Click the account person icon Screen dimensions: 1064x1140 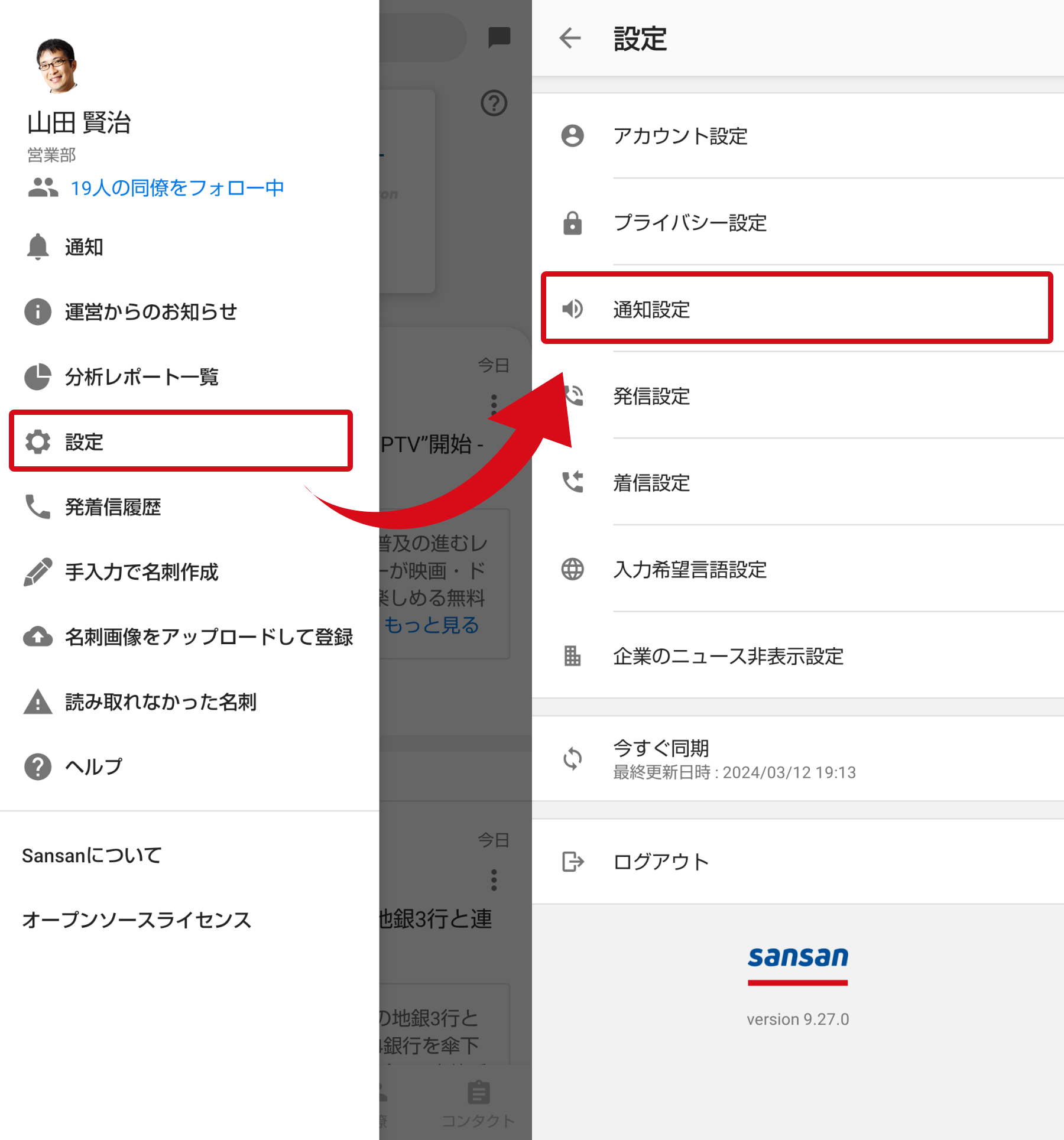point(572,136)
